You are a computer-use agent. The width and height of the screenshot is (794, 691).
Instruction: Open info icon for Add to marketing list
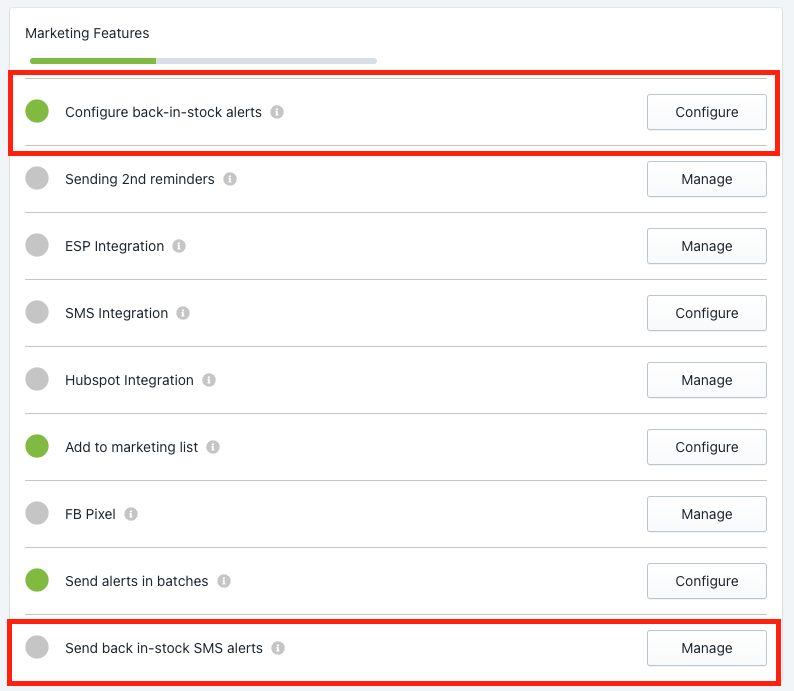coord(213,447)
